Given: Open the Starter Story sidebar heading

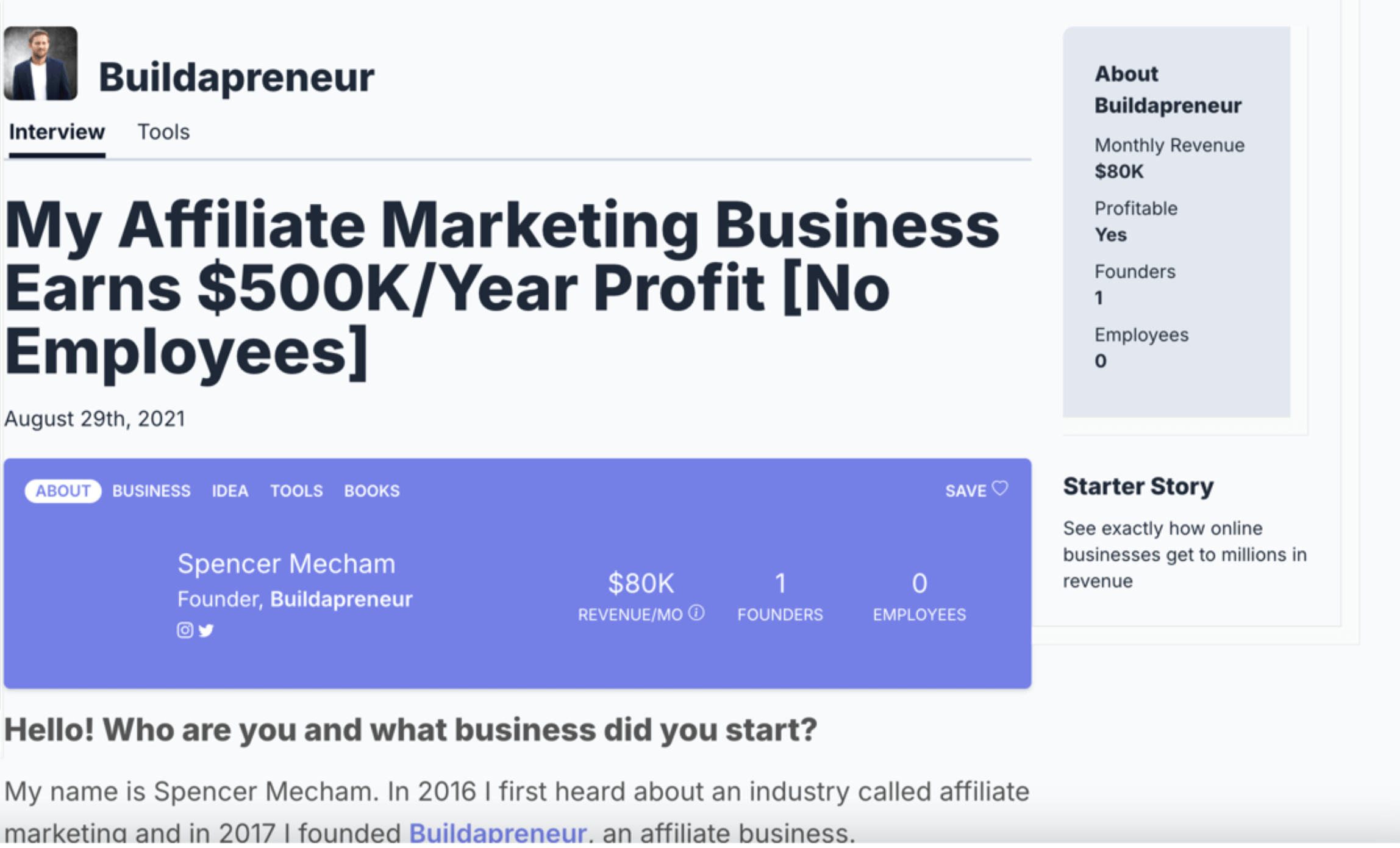Looking at the screenshot, I should (x=1138, y=486).
